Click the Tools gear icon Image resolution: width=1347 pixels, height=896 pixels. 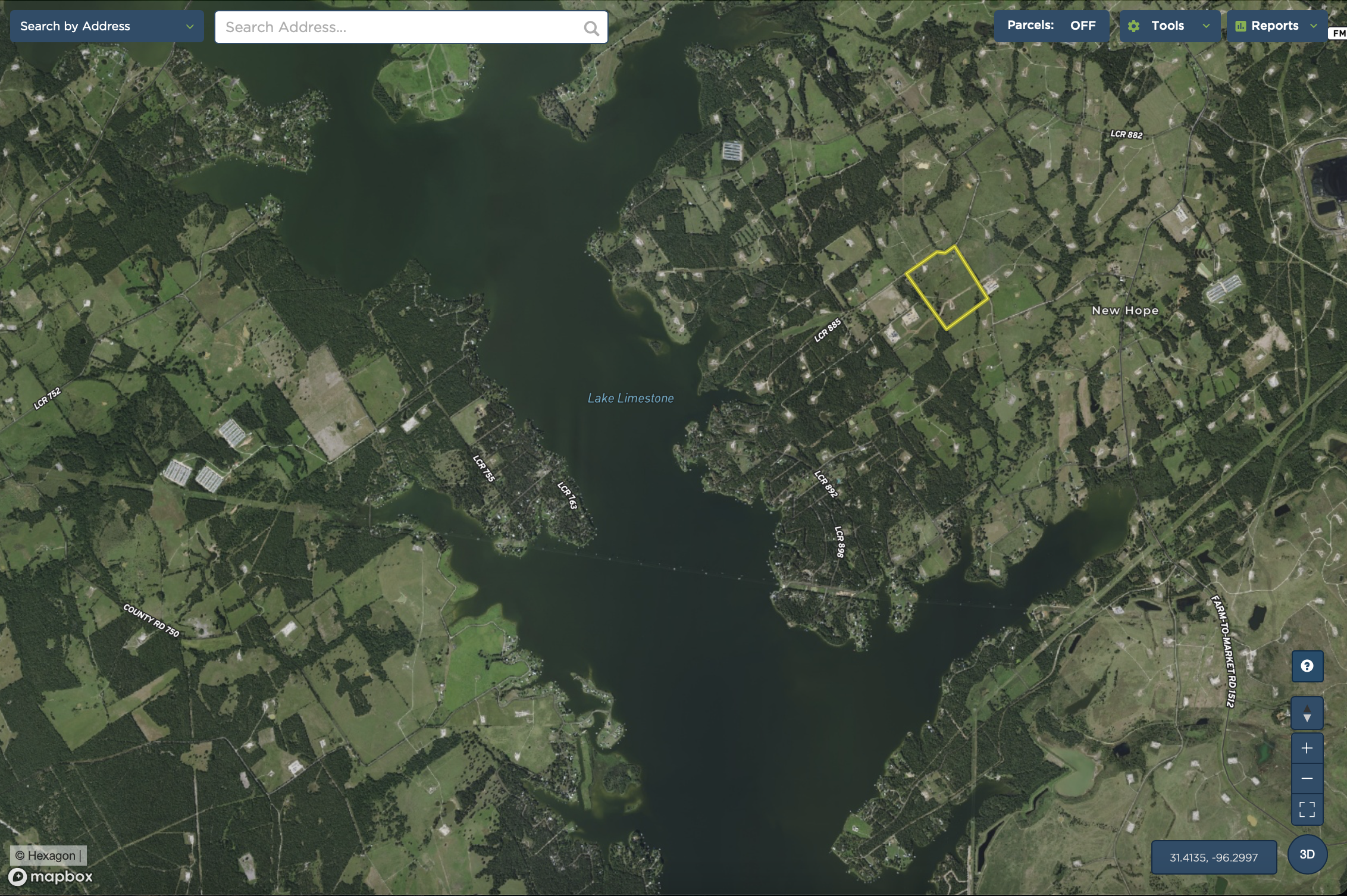pyautogui.click(x=1134, y=26)
